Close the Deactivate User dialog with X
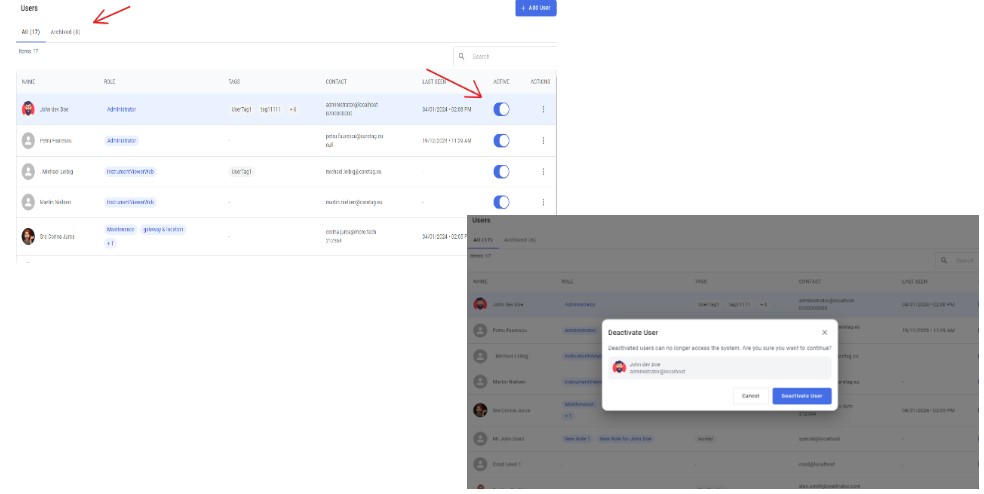This screenshot has width=984, height=494. 824,333
